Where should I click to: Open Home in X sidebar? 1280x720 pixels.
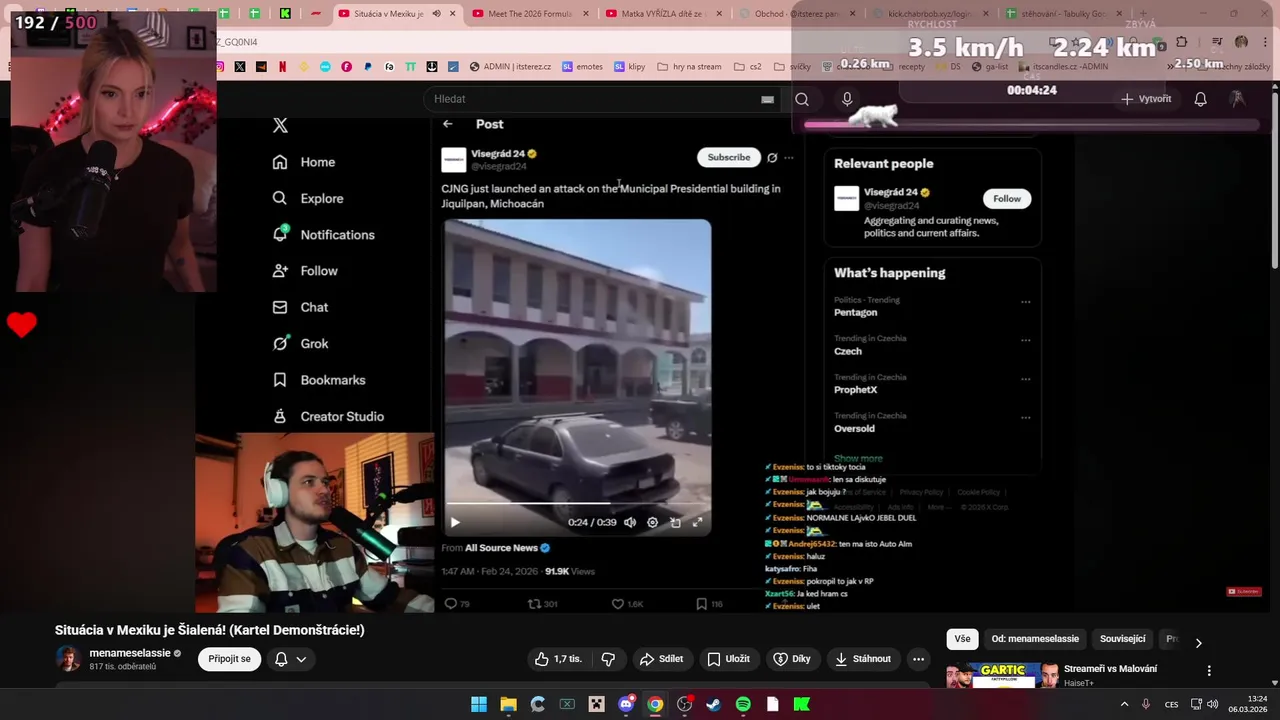304,162
